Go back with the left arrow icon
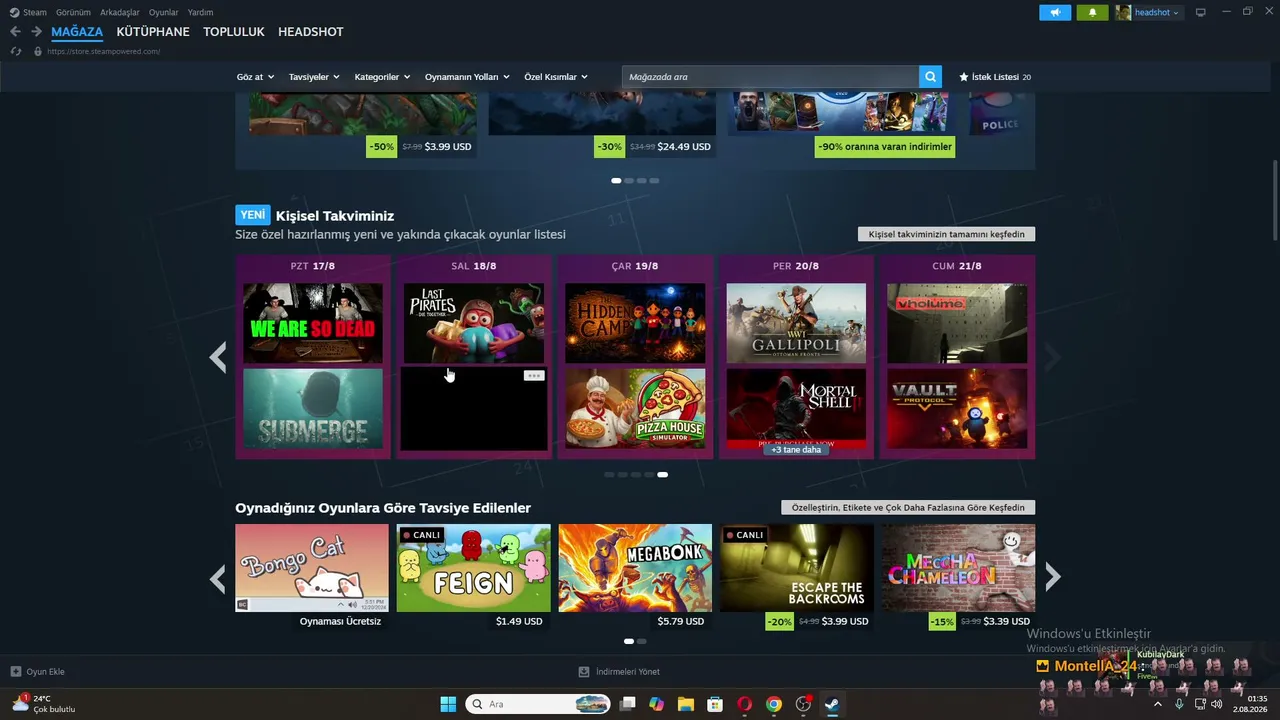 [15, 32]
